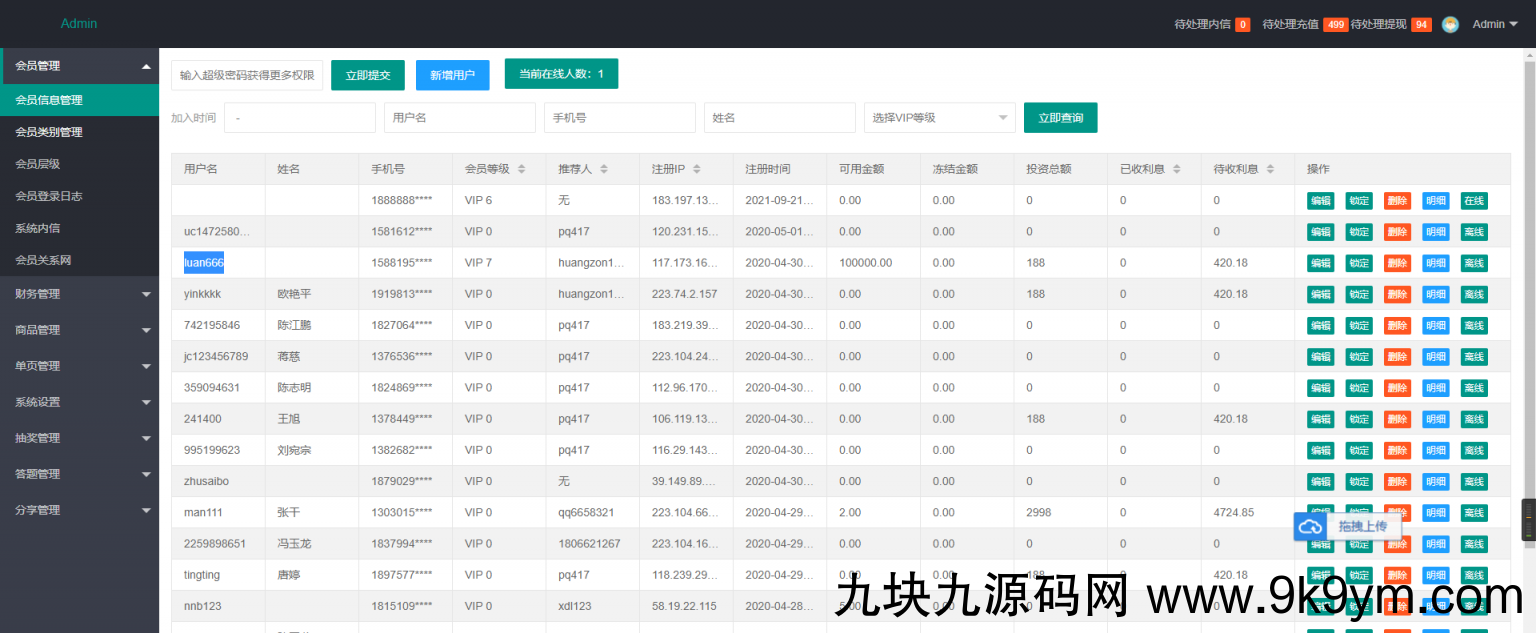Open the Admin account dropdown menu
1536x633 pixels.
[x=1495, y=24]
